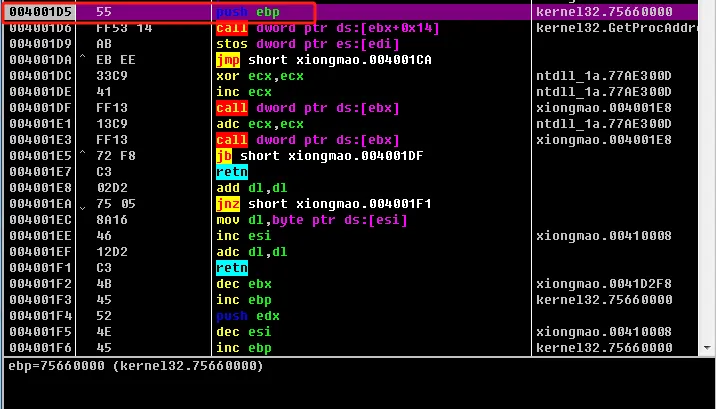
Task: Click address 004001DA in the address column
Action: pyautogui.click(x=41, y=60)
